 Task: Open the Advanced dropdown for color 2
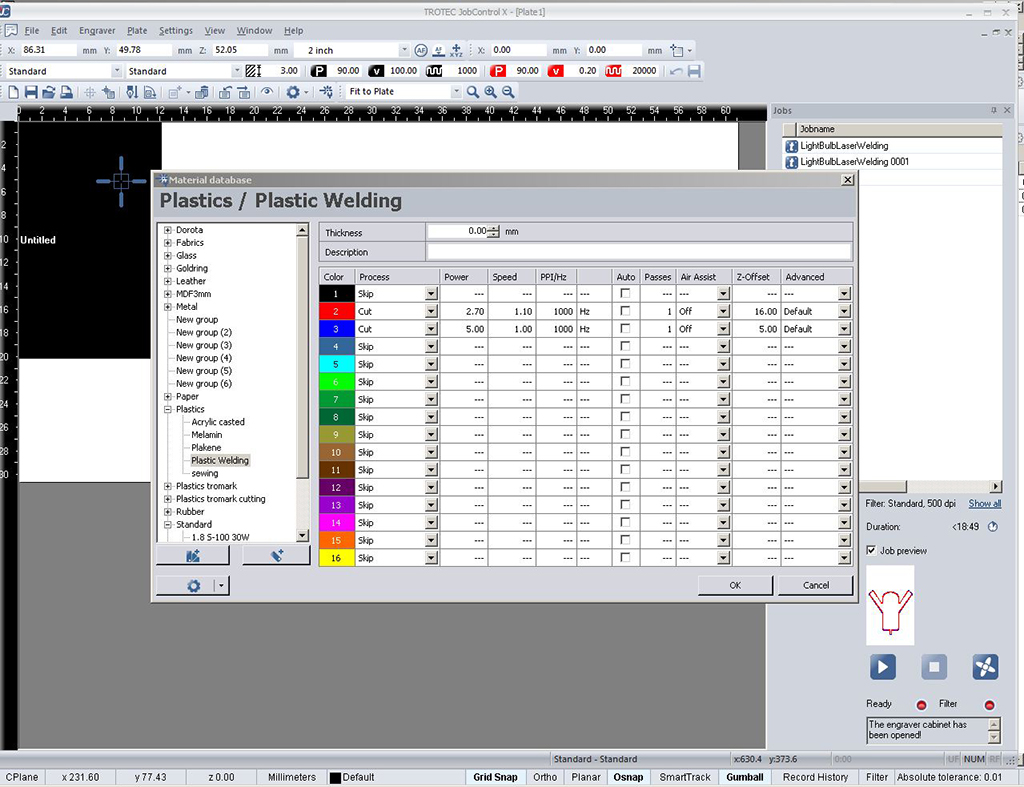(844, 312)
